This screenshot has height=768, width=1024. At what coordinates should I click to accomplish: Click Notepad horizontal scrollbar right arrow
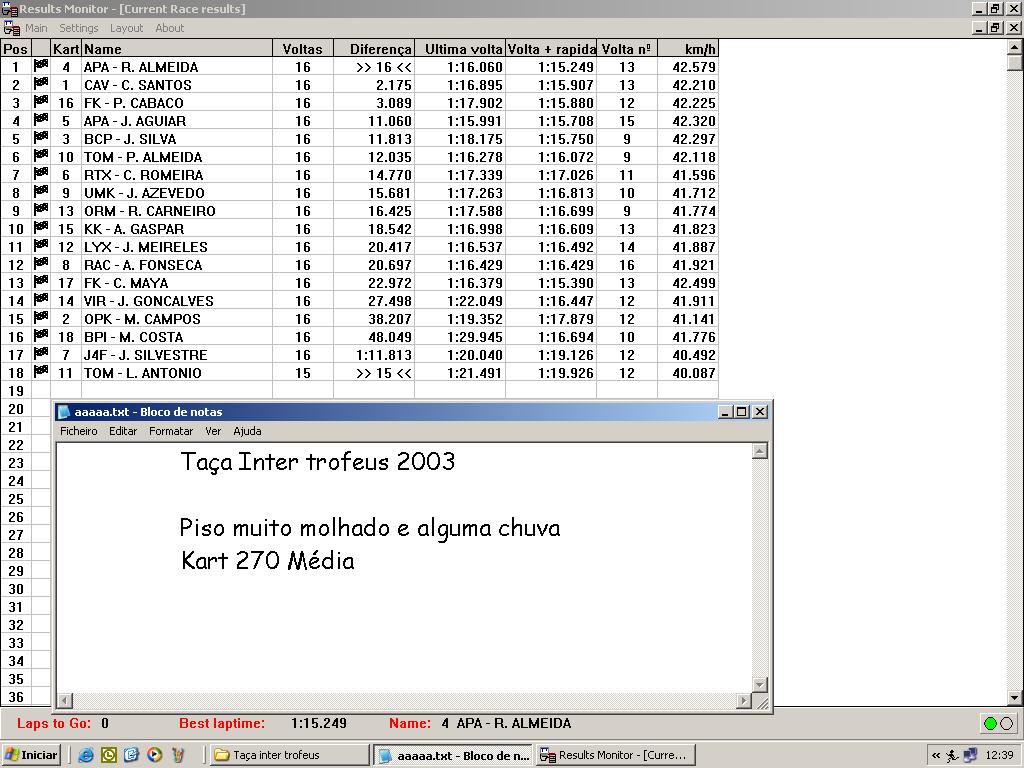pyautogui.click(x=744, y=701)
